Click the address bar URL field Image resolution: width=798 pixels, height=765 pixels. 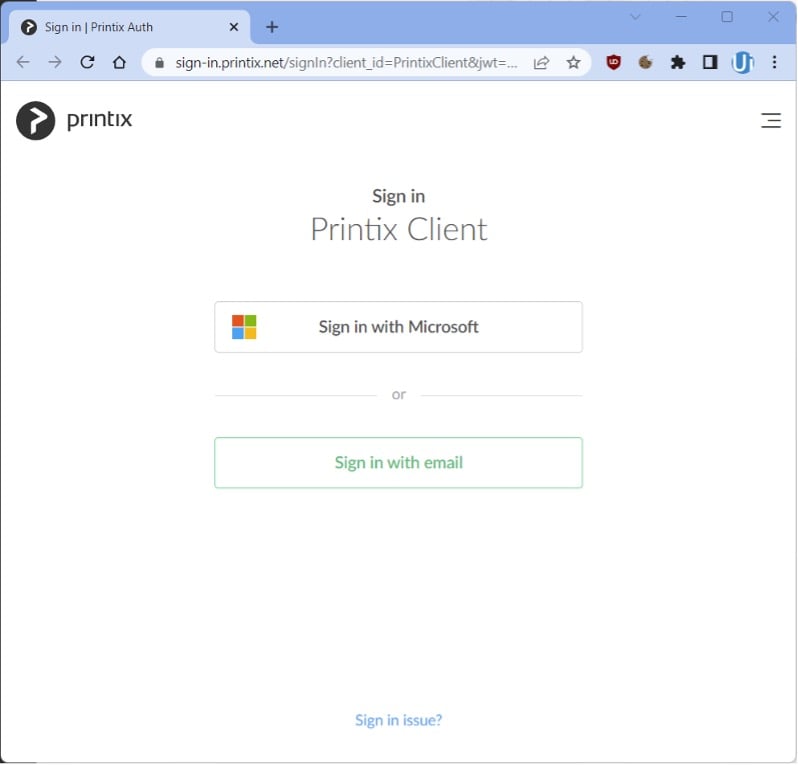(x=346, y=63)
